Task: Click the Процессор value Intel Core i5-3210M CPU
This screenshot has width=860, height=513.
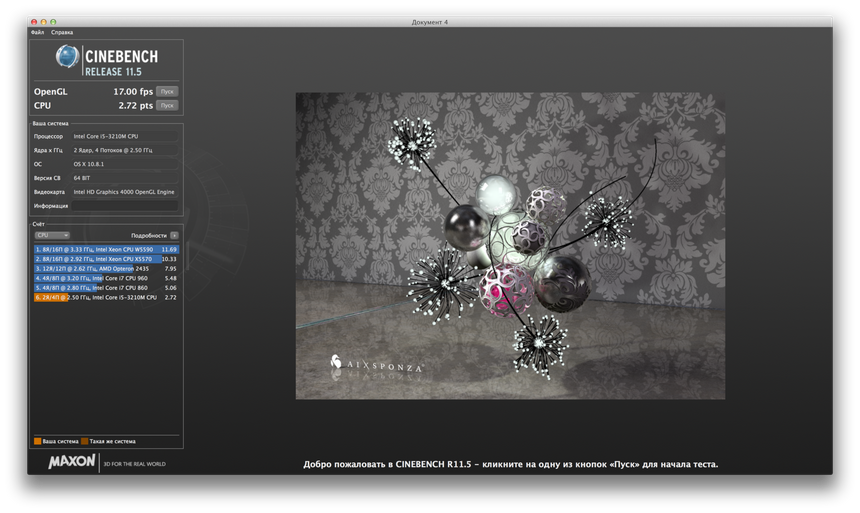Action: 125,136
